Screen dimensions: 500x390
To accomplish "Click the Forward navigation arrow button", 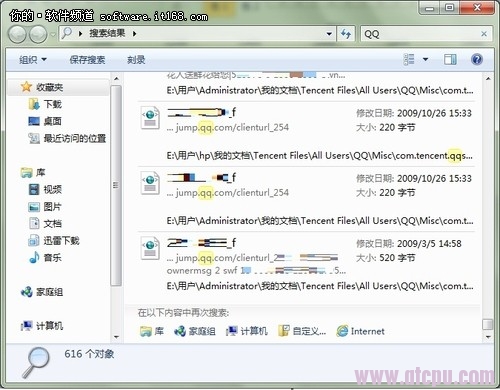I will pos(38,34).
